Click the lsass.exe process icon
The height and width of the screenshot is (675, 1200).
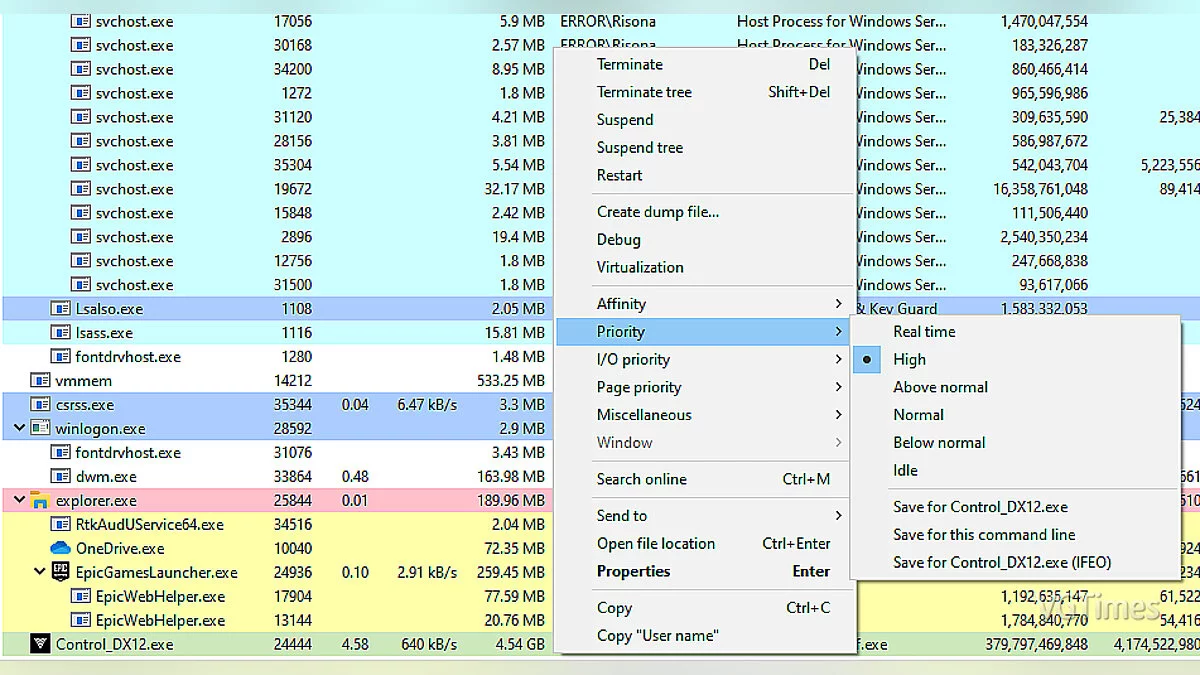pos(60,333)
